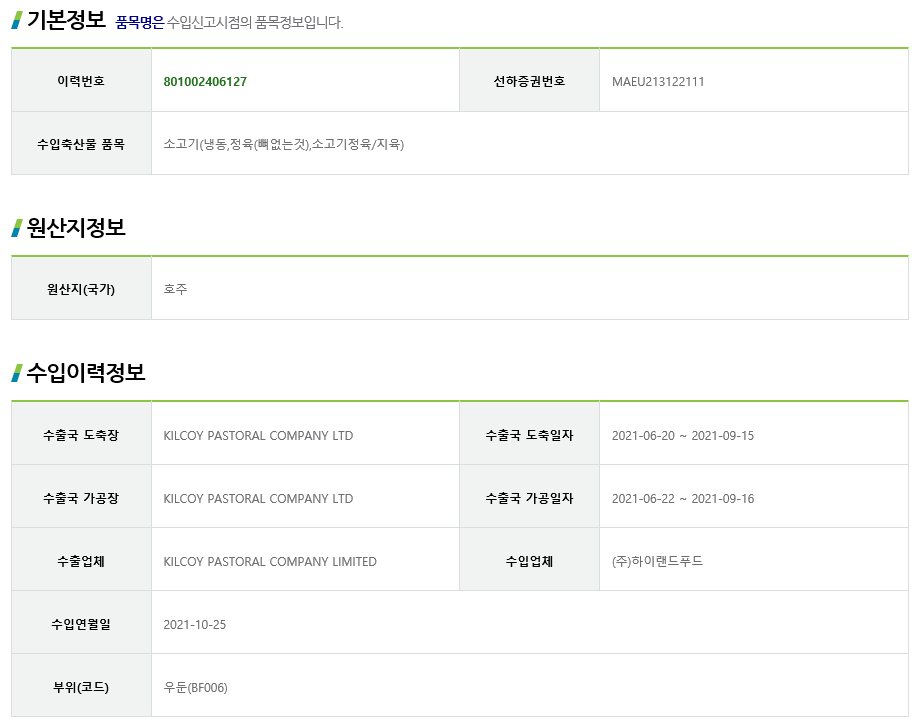The image size is (919, 723).
Task: Click the processing date range 2021-06-22 ~ 2021-09-16
Action: 683,499
